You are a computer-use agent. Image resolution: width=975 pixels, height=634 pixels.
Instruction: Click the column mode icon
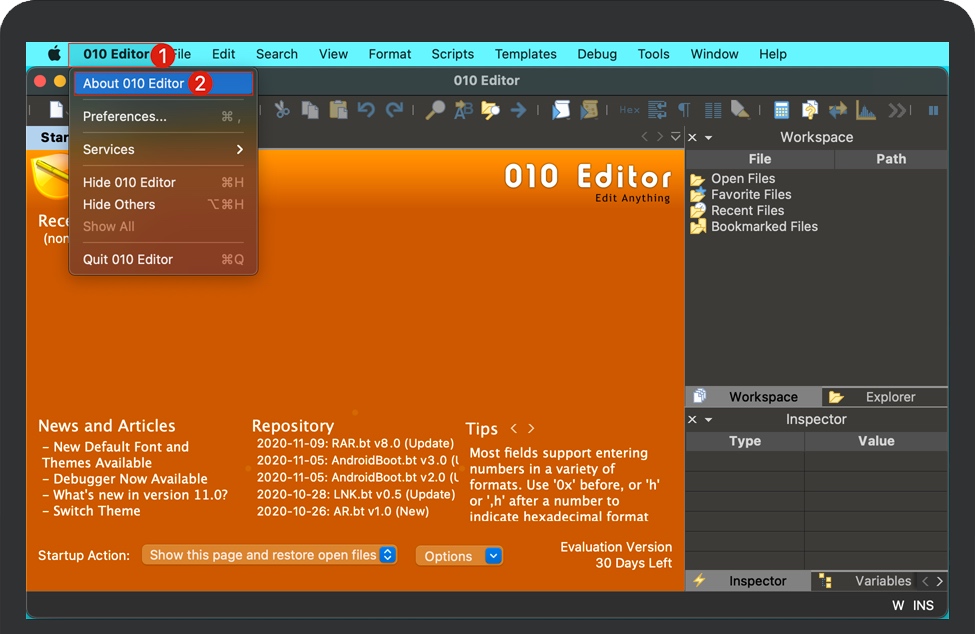tap(713, 111)
